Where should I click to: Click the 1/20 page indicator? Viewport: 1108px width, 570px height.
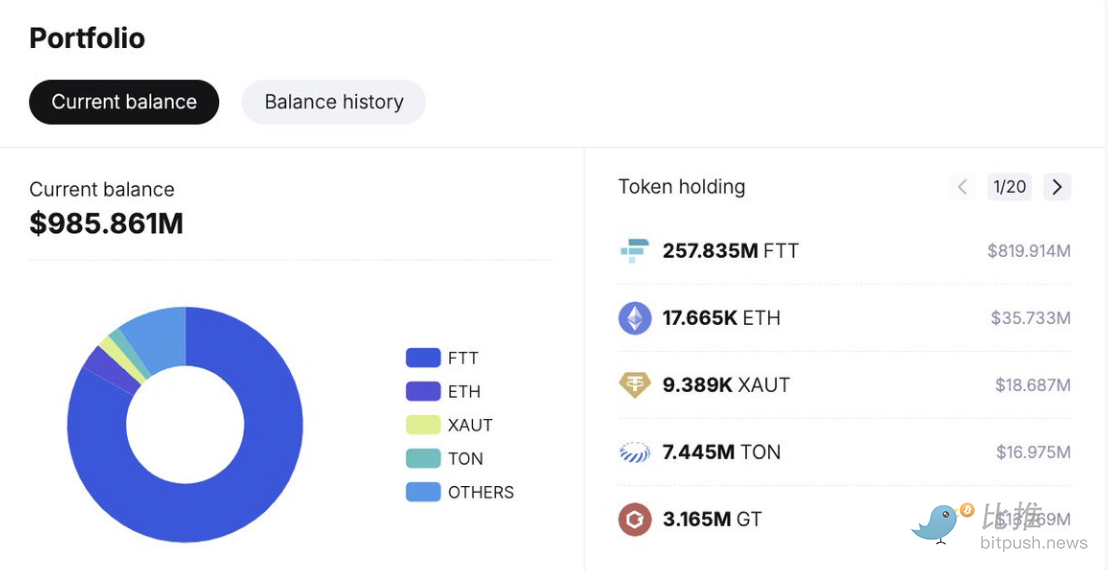pyautogui.click(x=1009, y=187)
